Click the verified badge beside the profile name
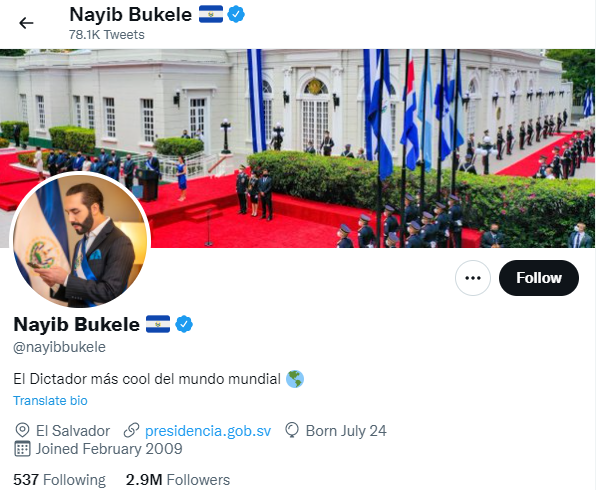Image resolution: width=607 pixels, height=490 pixels. [x=184, y=324]
